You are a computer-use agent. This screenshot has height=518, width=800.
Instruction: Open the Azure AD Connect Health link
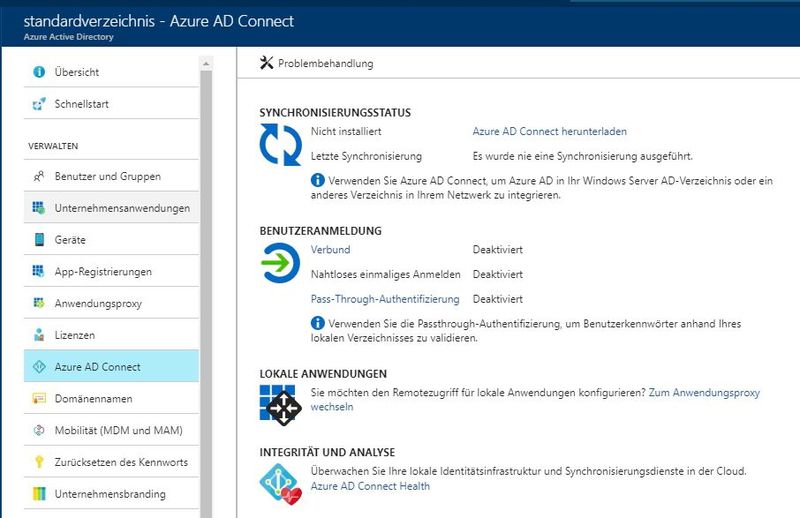(x=370, y=486)
